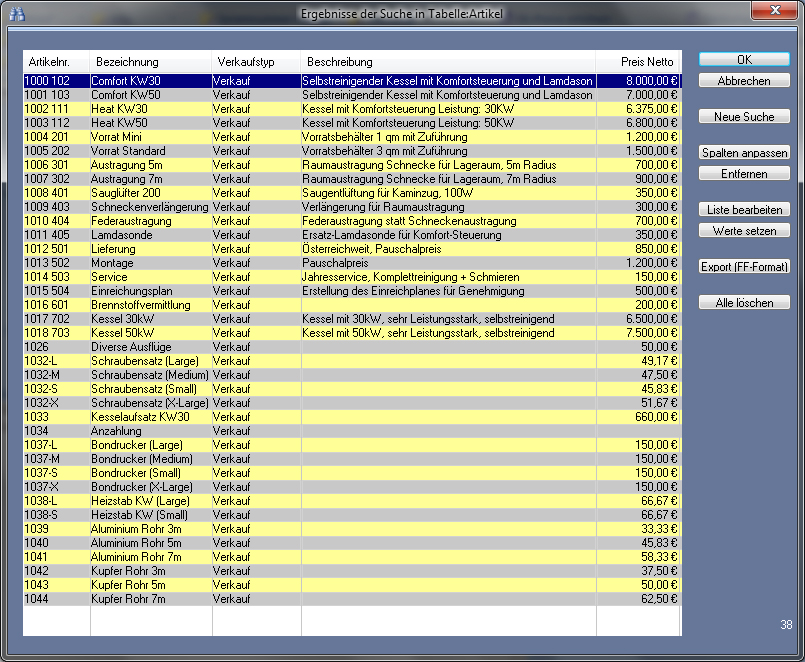Close the search results dialog
Screen dimensions: 805x662
(x=775, y=10)
